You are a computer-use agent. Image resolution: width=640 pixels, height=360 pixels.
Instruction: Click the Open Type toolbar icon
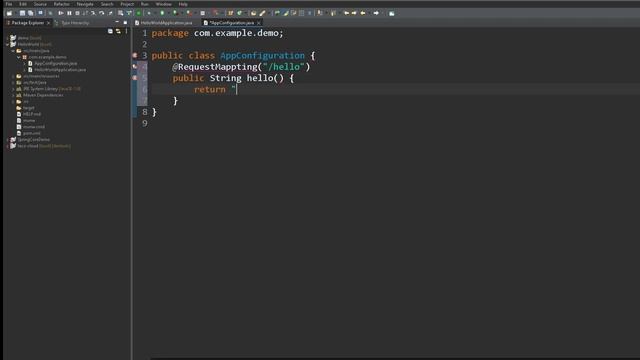pos(253,13)
